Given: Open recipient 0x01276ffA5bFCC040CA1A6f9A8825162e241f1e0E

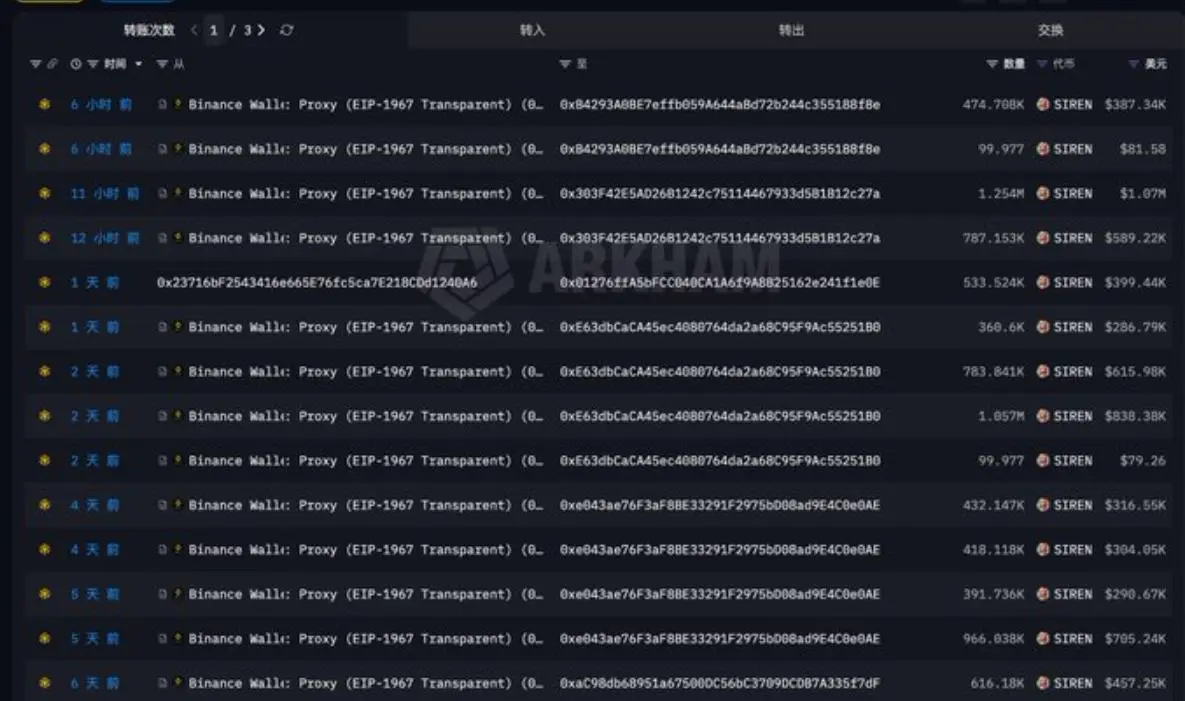Looking at the screenshot, I should 719,283.
